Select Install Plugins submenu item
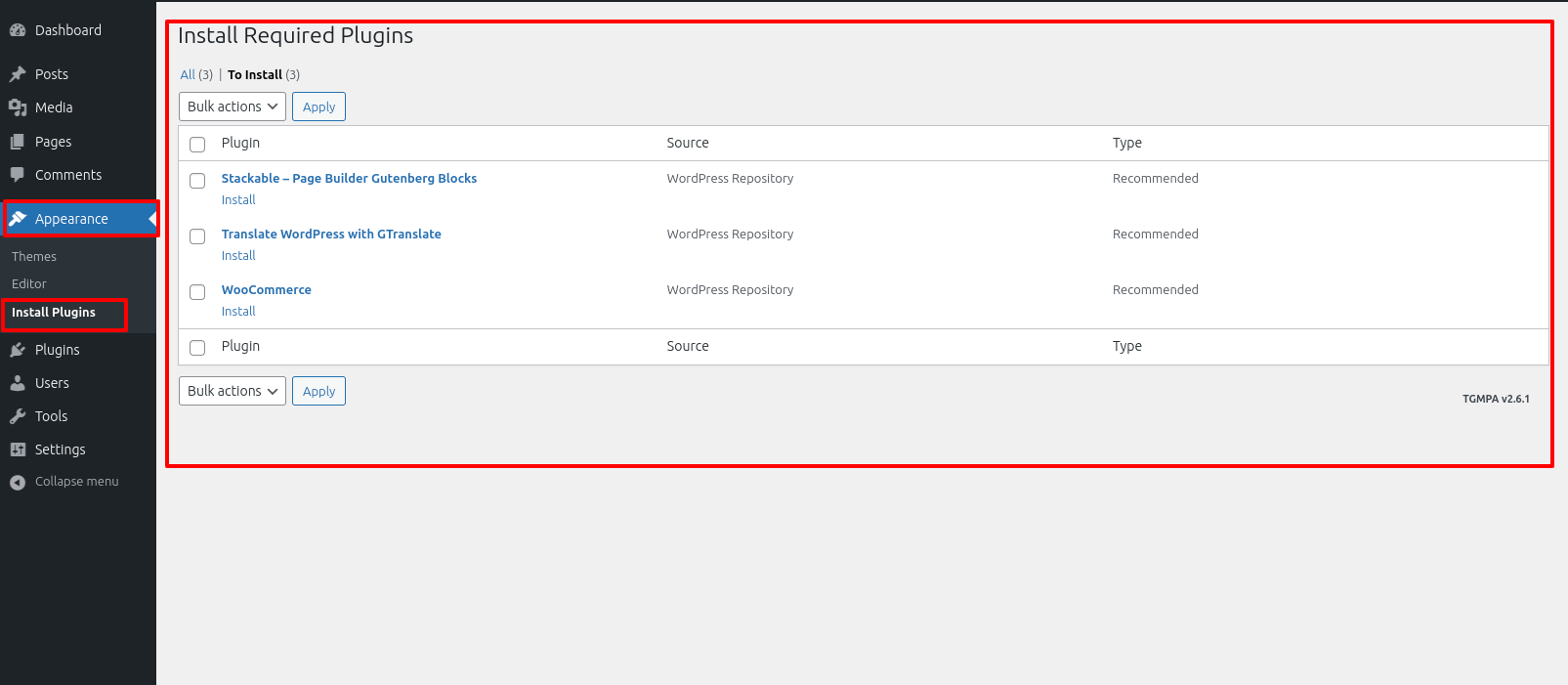Image resolution: width=1568 pixels, height=685 pixels. (x=54, y=313)
